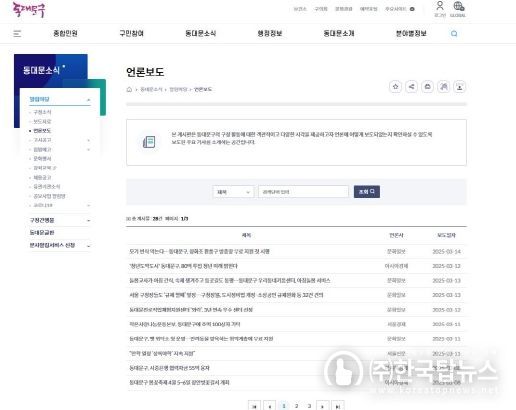516x410 pixels.
Task: Expand the 문자알림서비스 신청 sidebar section
Action: 60,245
